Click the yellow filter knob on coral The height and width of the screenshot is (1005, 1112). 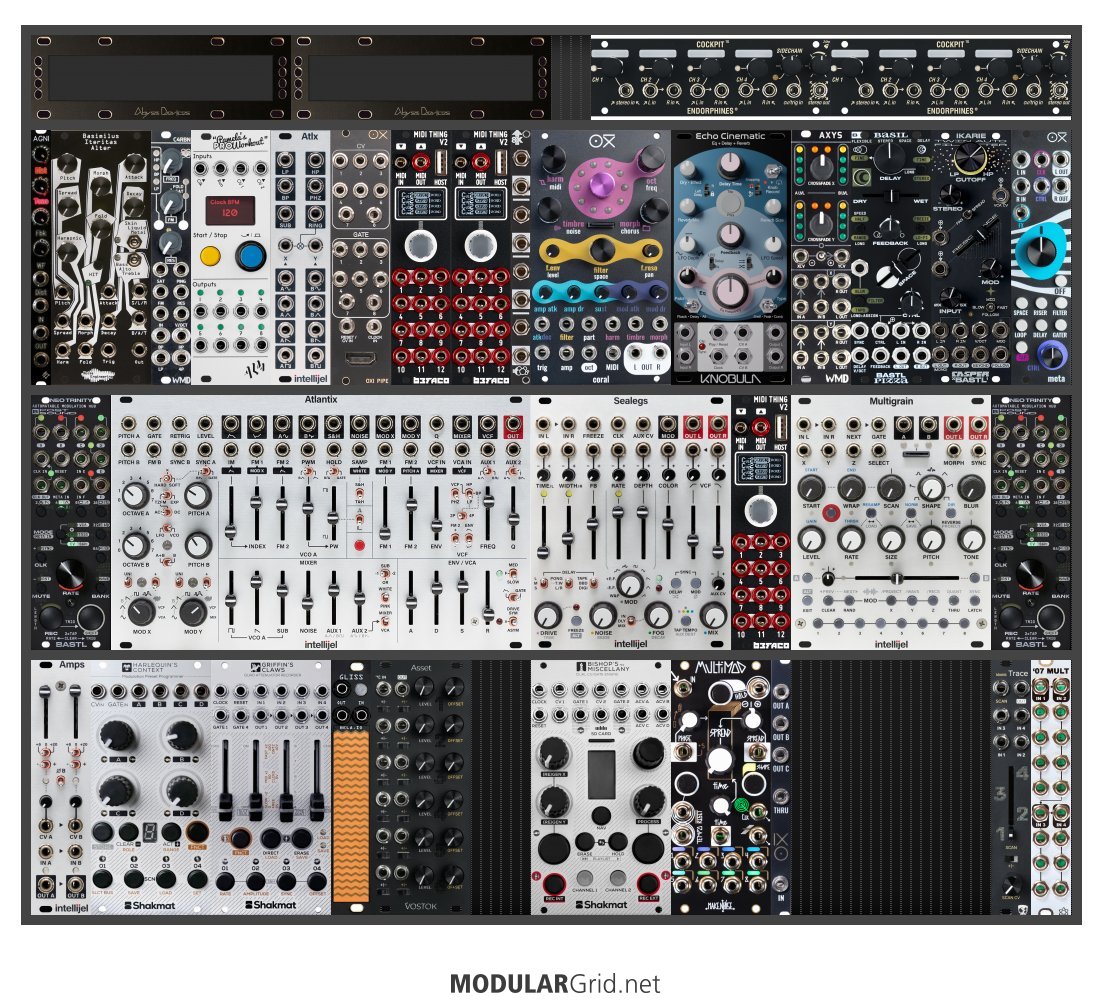[x=601, y=249]
